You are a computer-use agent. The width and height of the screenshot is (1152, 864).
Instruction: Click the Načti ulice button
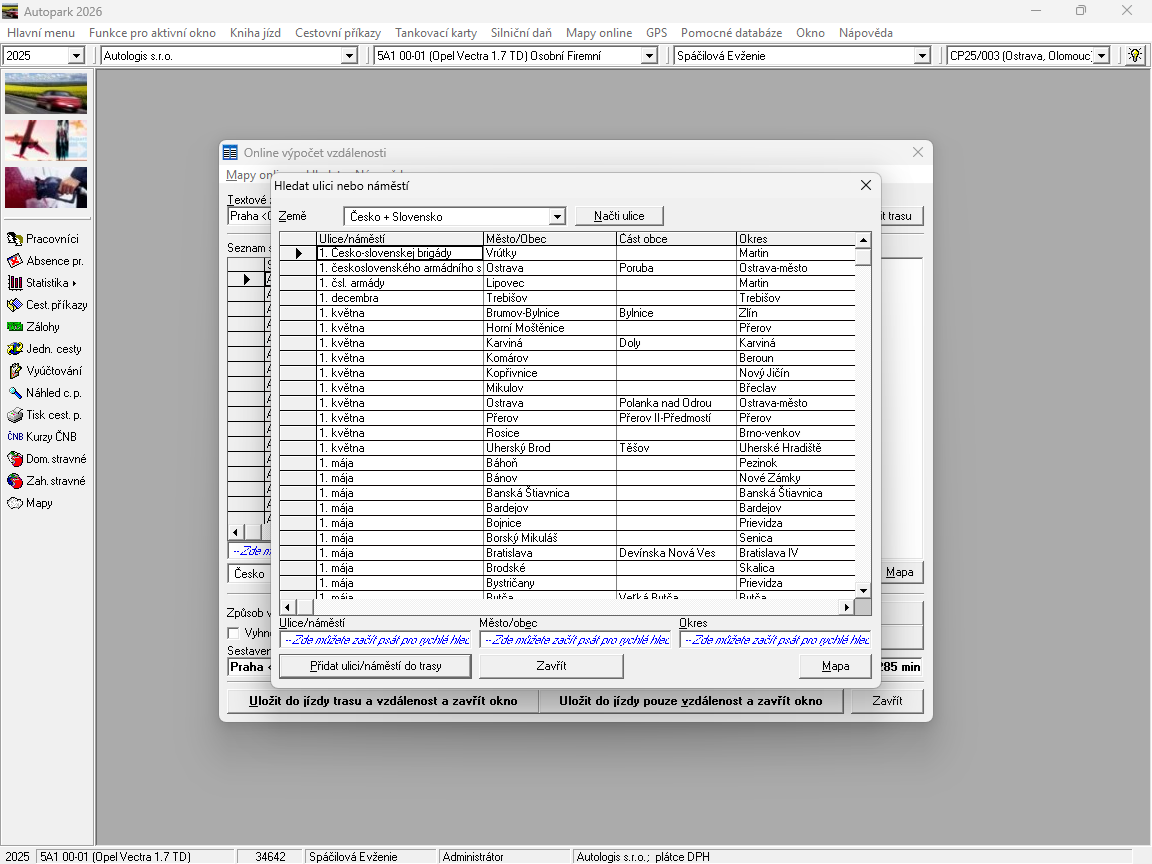pos(619,216)
